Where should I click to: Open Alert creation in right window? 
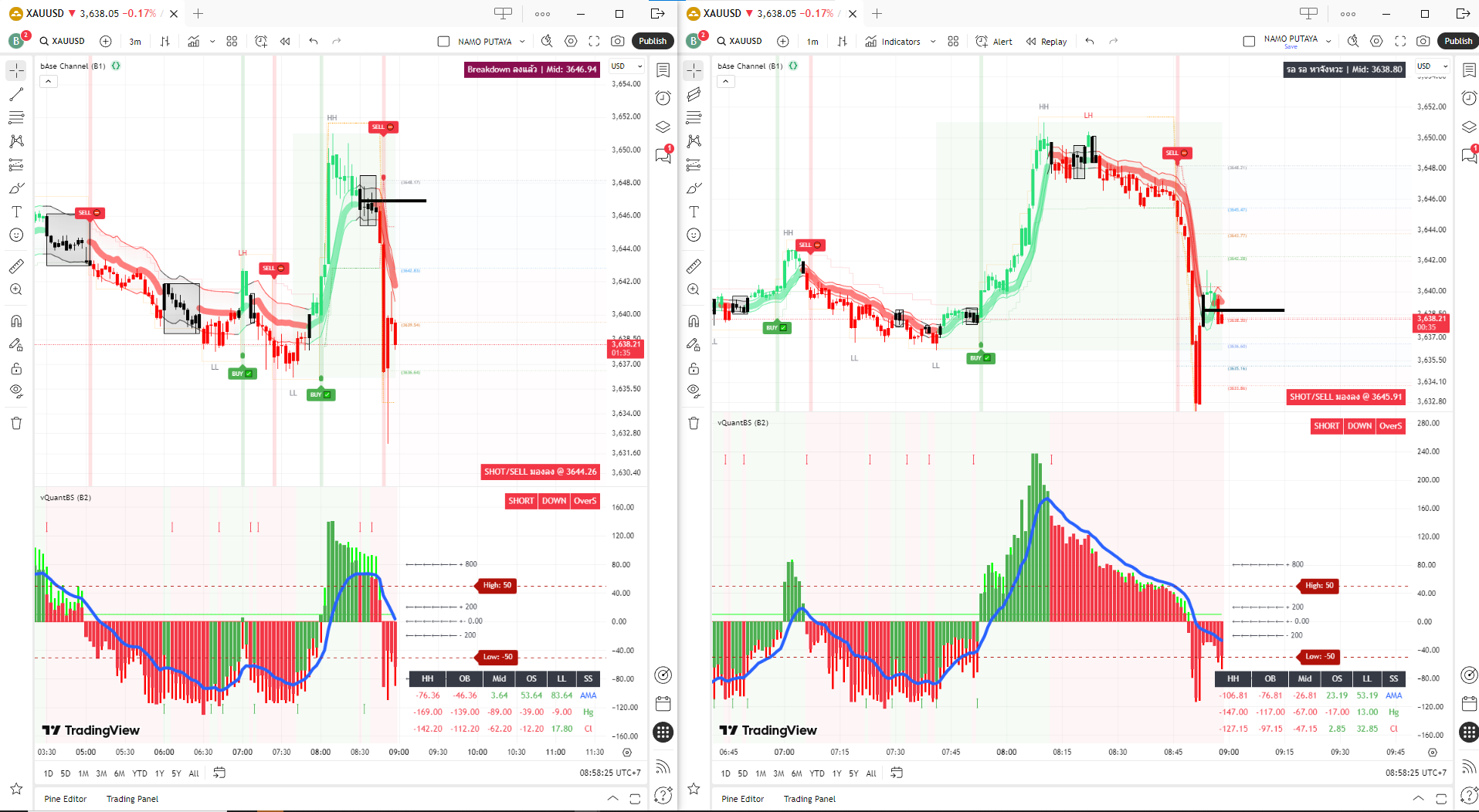(x=994, y=42)
